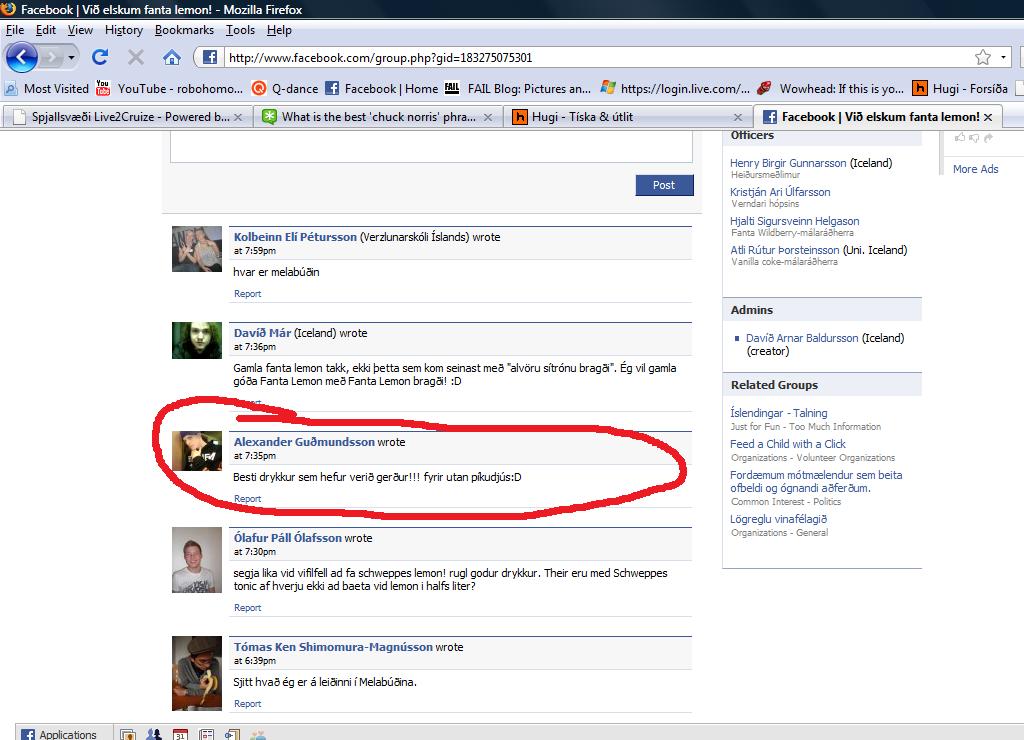Report Alexander Guðmundsson's wall post
Image resolution: width=1024 pixels, height=740 pixels.
coord(248,499)
